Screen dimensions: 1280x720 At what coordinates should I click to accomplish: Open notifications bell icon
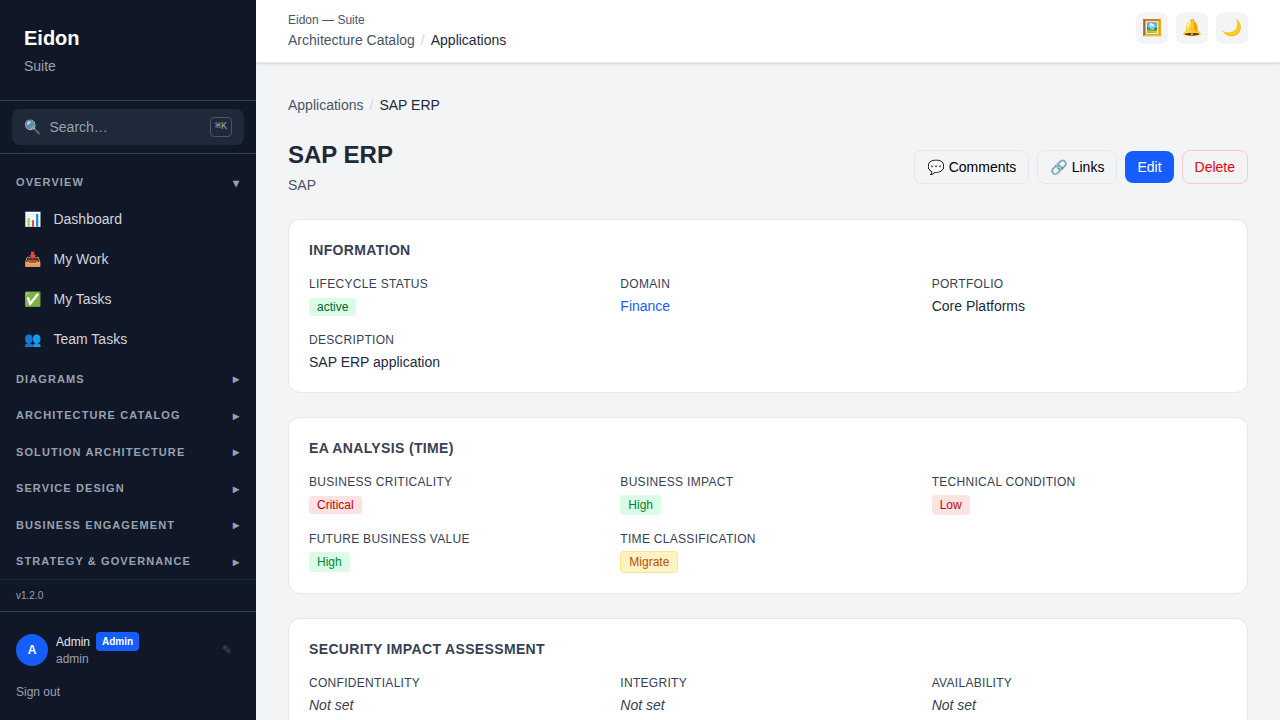click(1192, 28)
